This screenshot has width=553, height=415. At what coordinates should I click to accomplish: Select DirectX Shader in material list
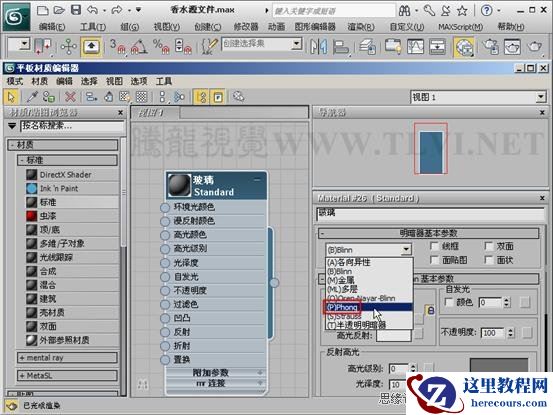(x=72, y=175)
